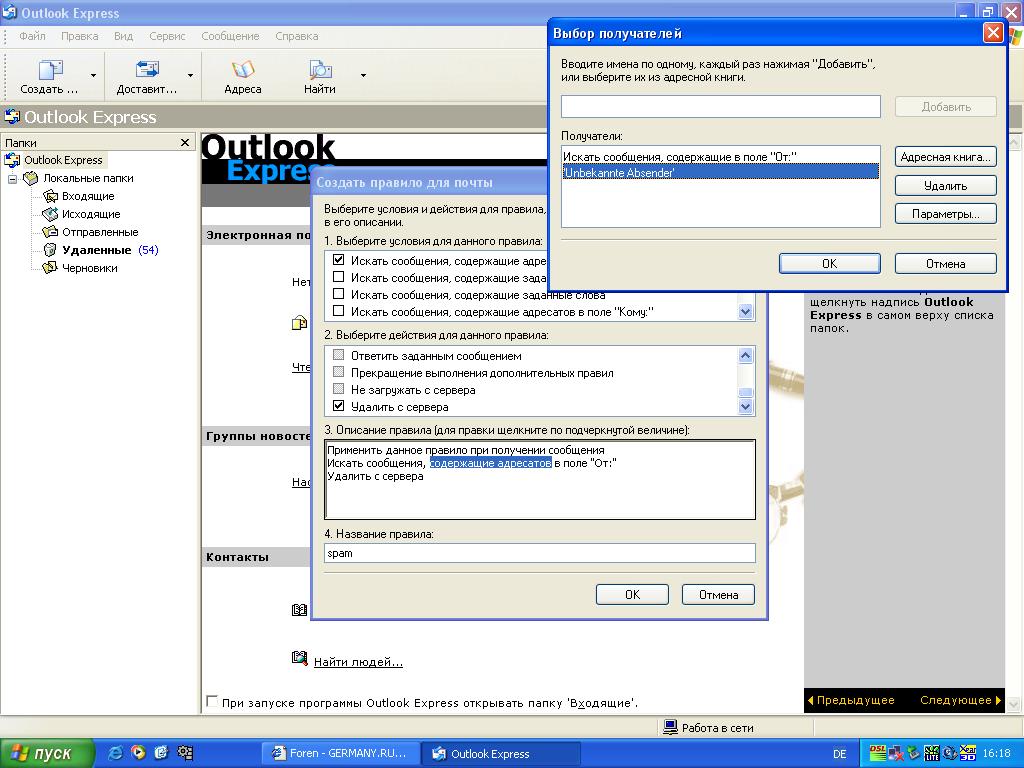Viewport: 1024px width, 768px height.
Task: Click the conditions list scroll-down arrow
Action: click(x=745, y=312)
